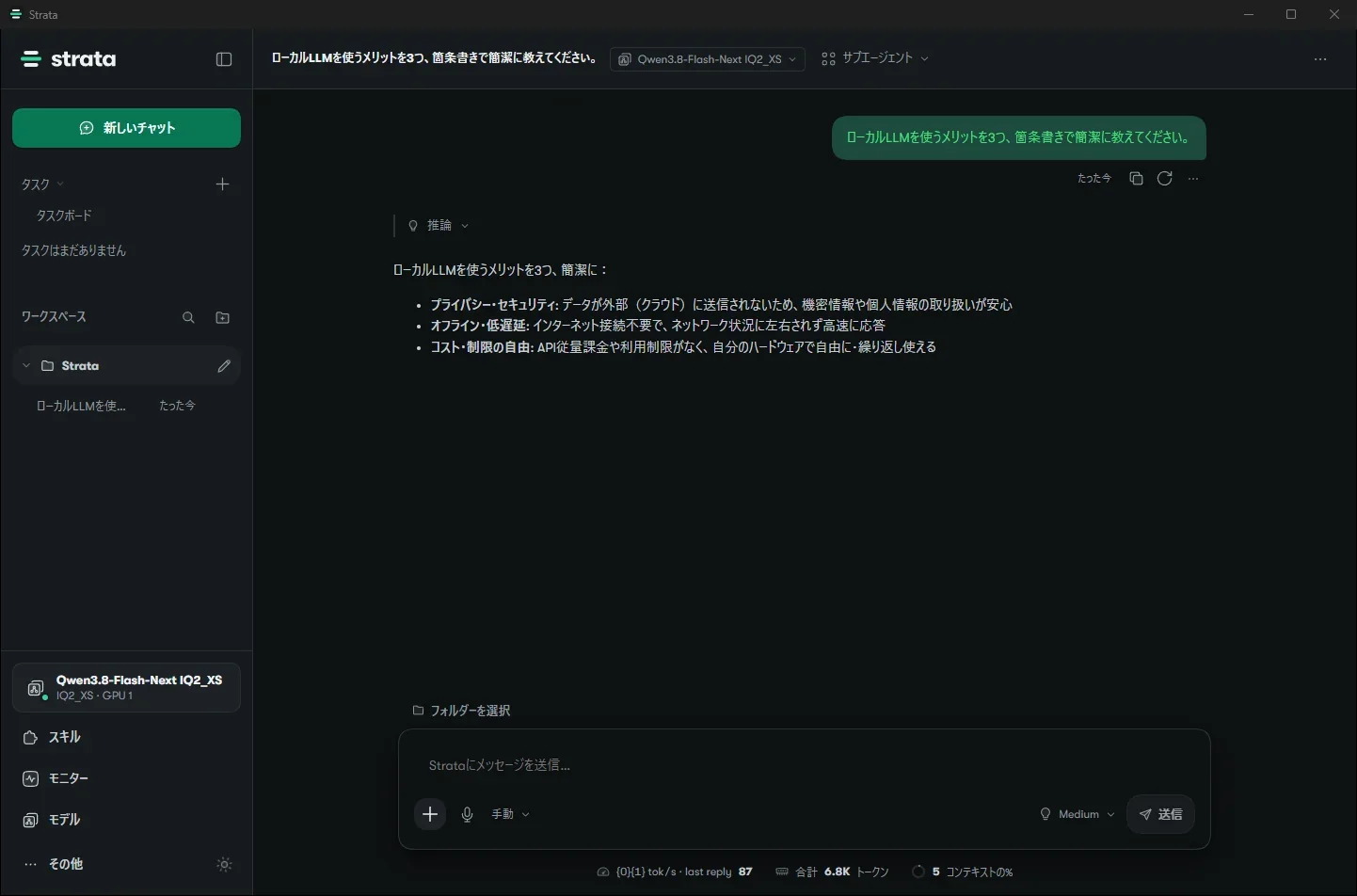
Task: Add attachment with plus button
Action: tap(430, 814)
